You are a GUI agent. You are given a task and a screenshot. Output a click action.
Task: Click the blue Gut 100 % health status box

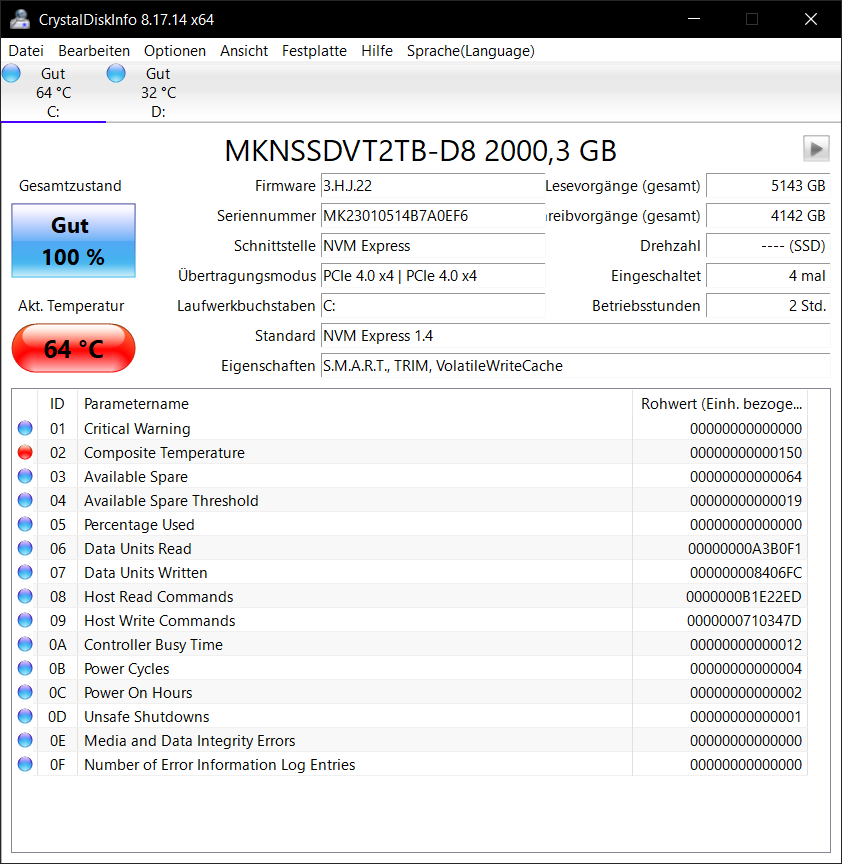(x=73, y=240)
